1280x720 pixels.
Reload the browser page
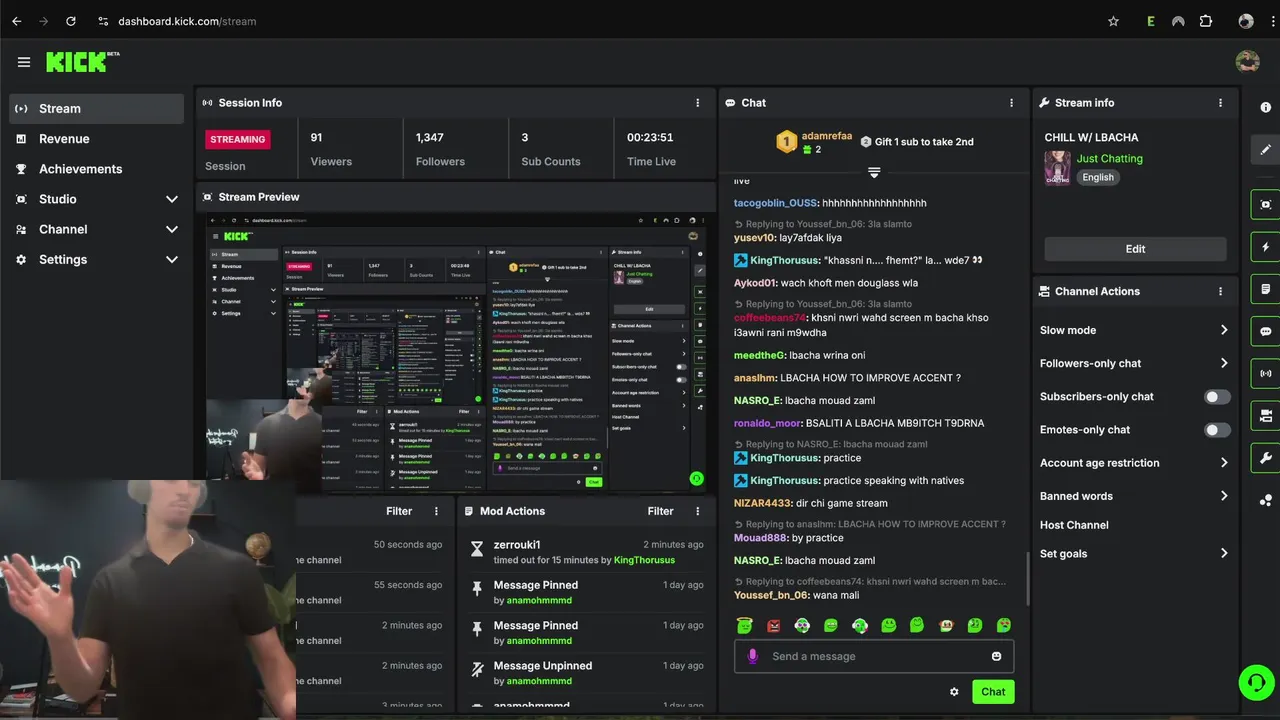point(70,21)
